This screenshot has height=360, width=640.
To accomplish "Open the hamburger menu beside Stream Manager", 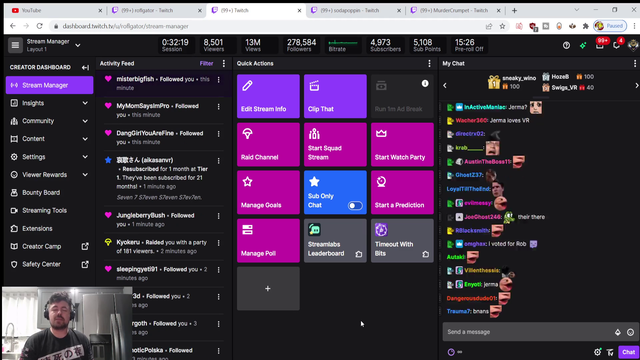I will [15, 45].
